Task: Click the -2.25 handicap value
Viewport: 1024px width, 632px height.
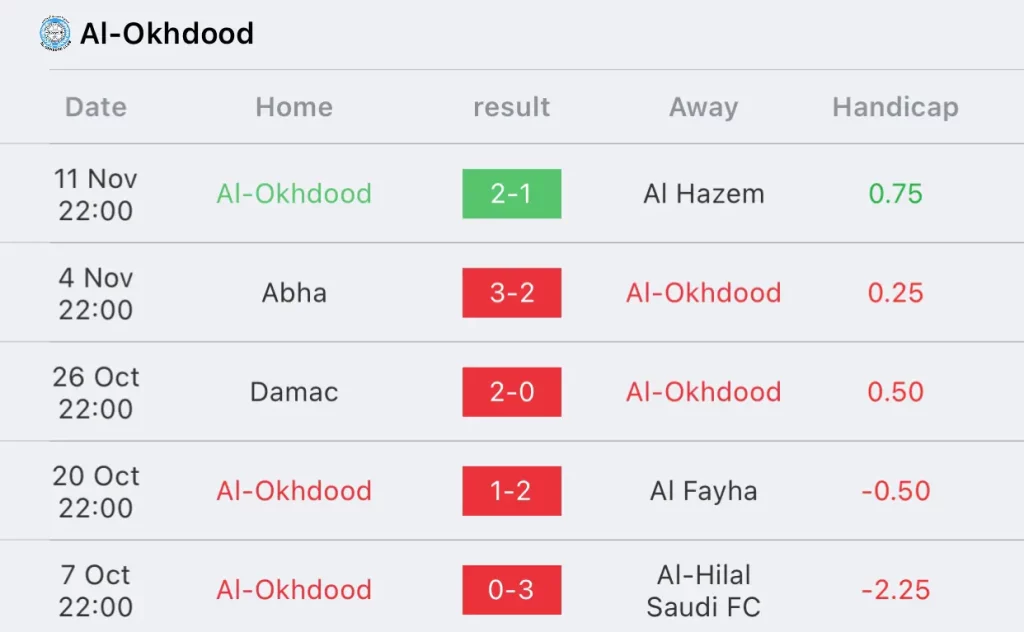Action: pyautogui.click(x=895, y=590)
